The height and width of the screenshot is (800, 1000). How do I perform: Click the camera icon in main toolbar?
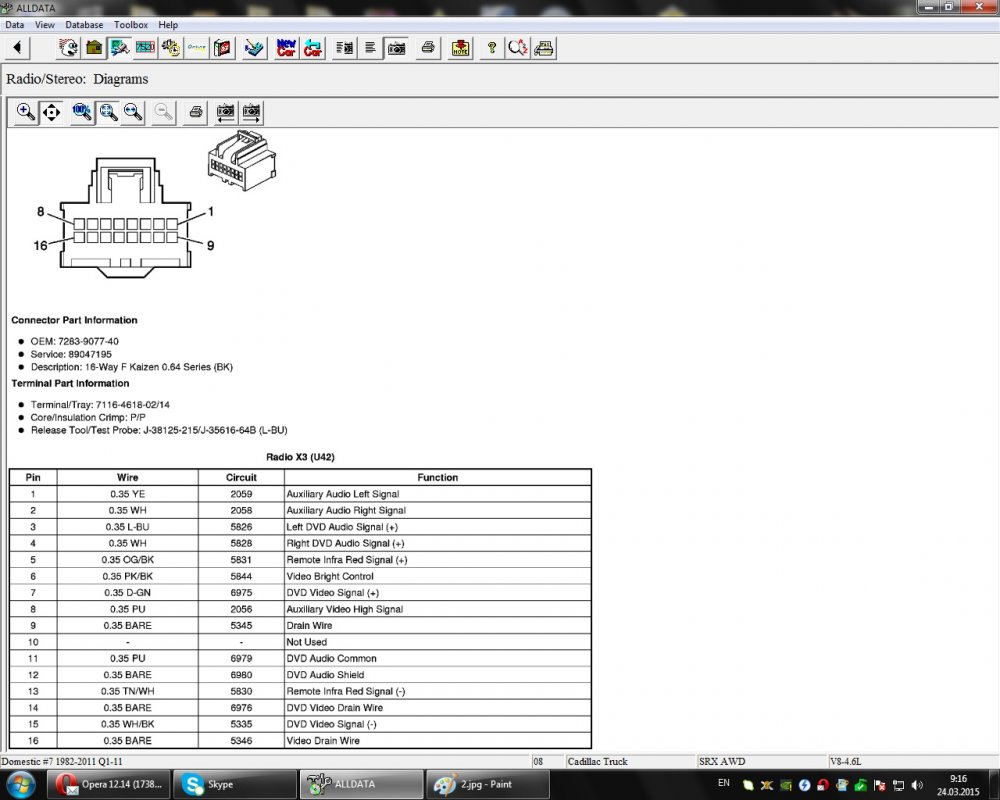[396, 48]
